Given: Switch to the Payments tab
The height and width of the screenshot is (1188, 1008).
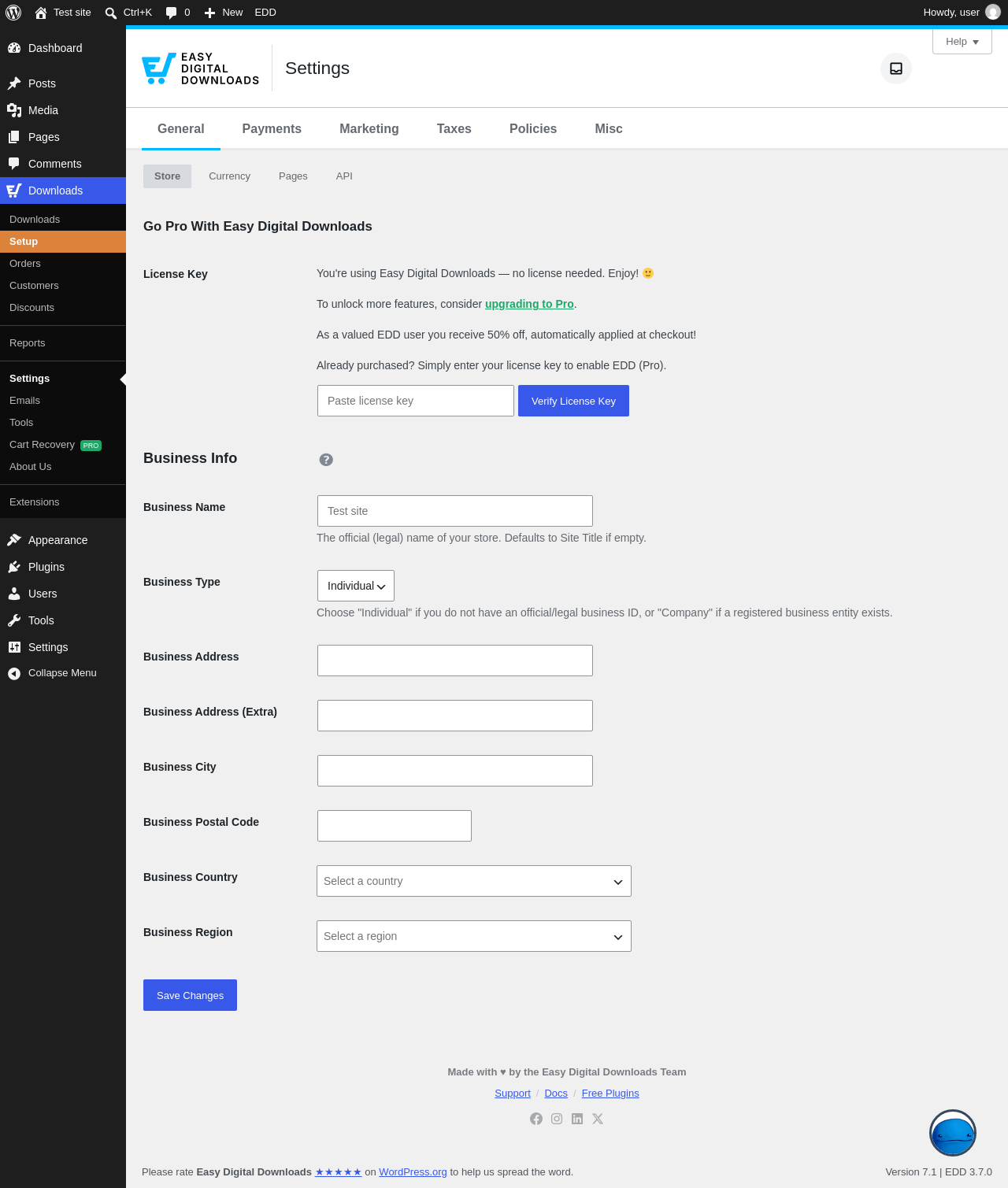Looking at the screenshot, I should [x=272, y=128].
